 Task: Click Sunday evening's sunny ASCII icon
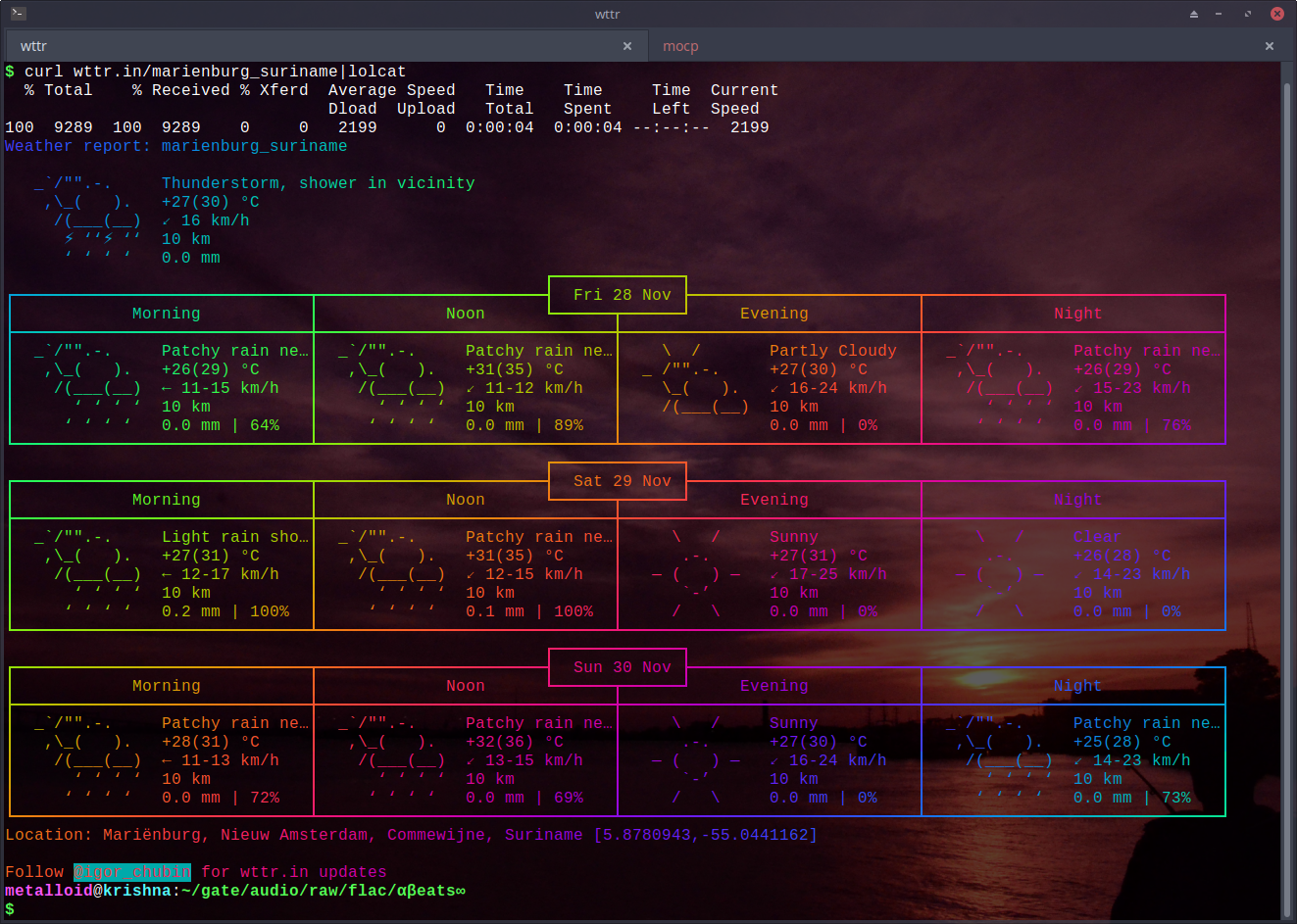696,760
